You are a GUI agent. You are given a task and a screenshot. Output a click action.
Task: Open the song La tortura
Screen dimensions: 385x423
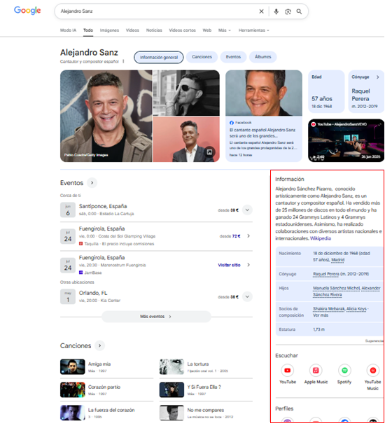[x=206, y=367]
